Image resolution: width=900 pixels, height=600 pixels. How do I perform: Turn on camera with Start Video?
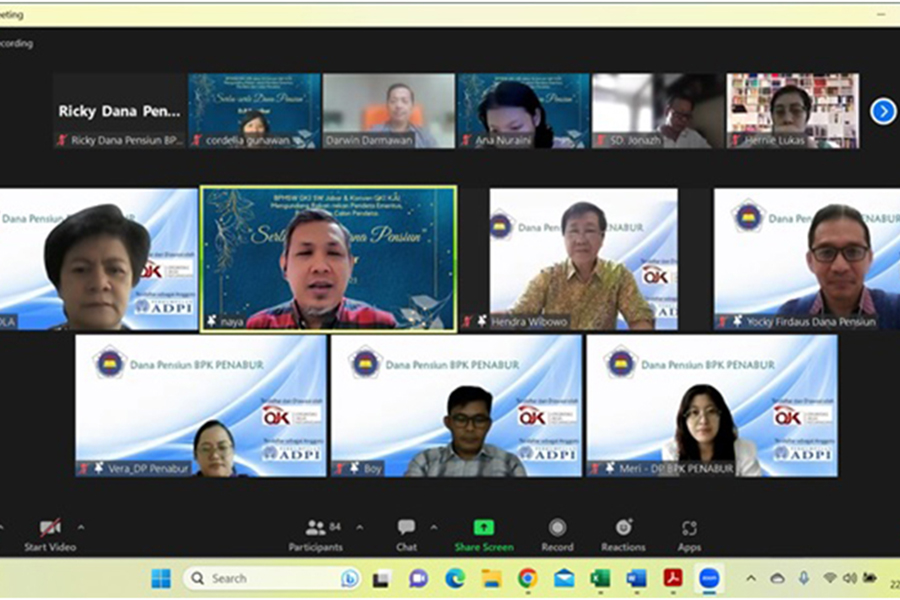pos(50,535)
